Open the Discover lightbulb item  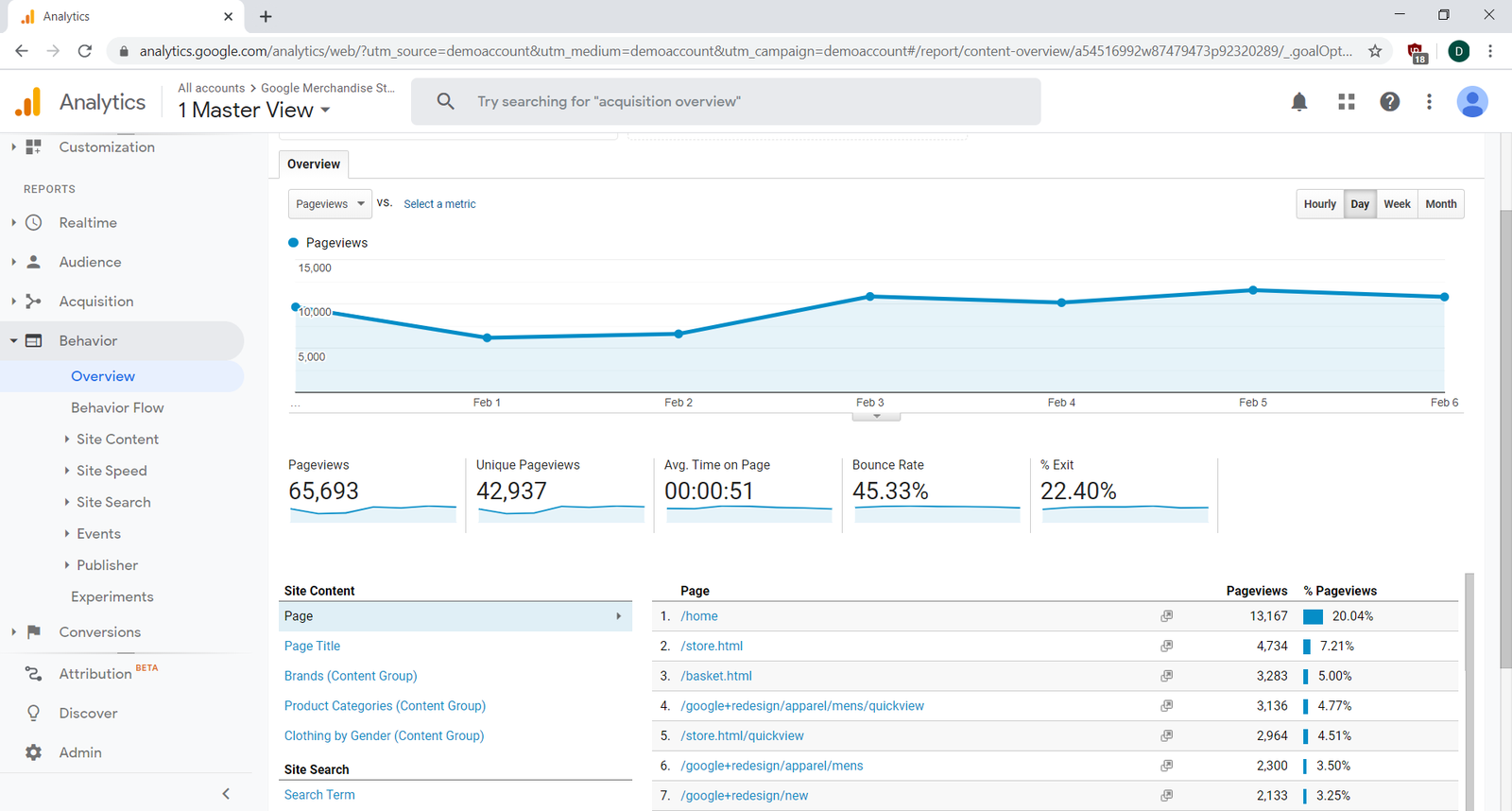pyautogui.click(x=34, y=713)
